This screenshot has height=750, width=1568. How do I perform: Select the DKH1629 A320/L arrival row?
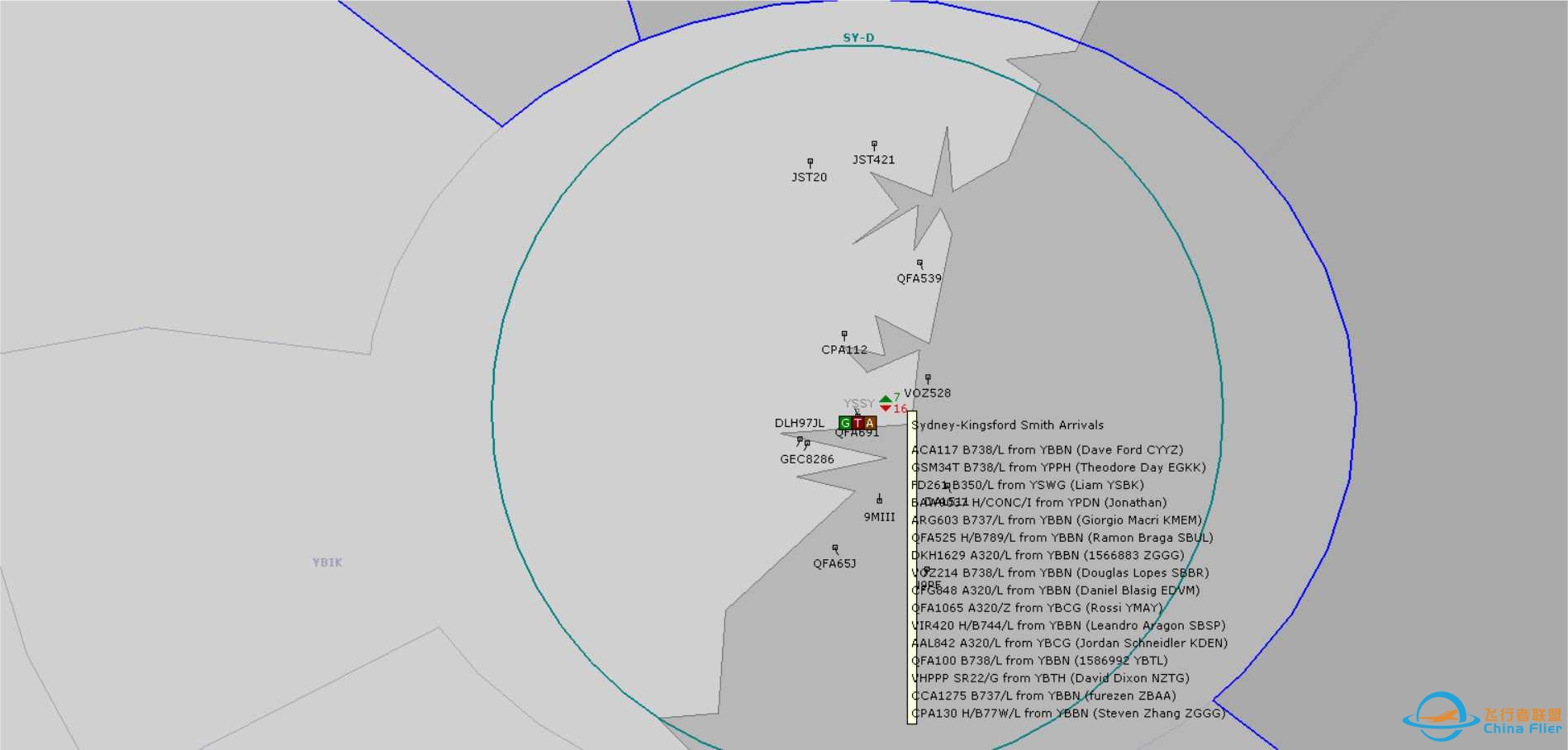[1048, 555]
